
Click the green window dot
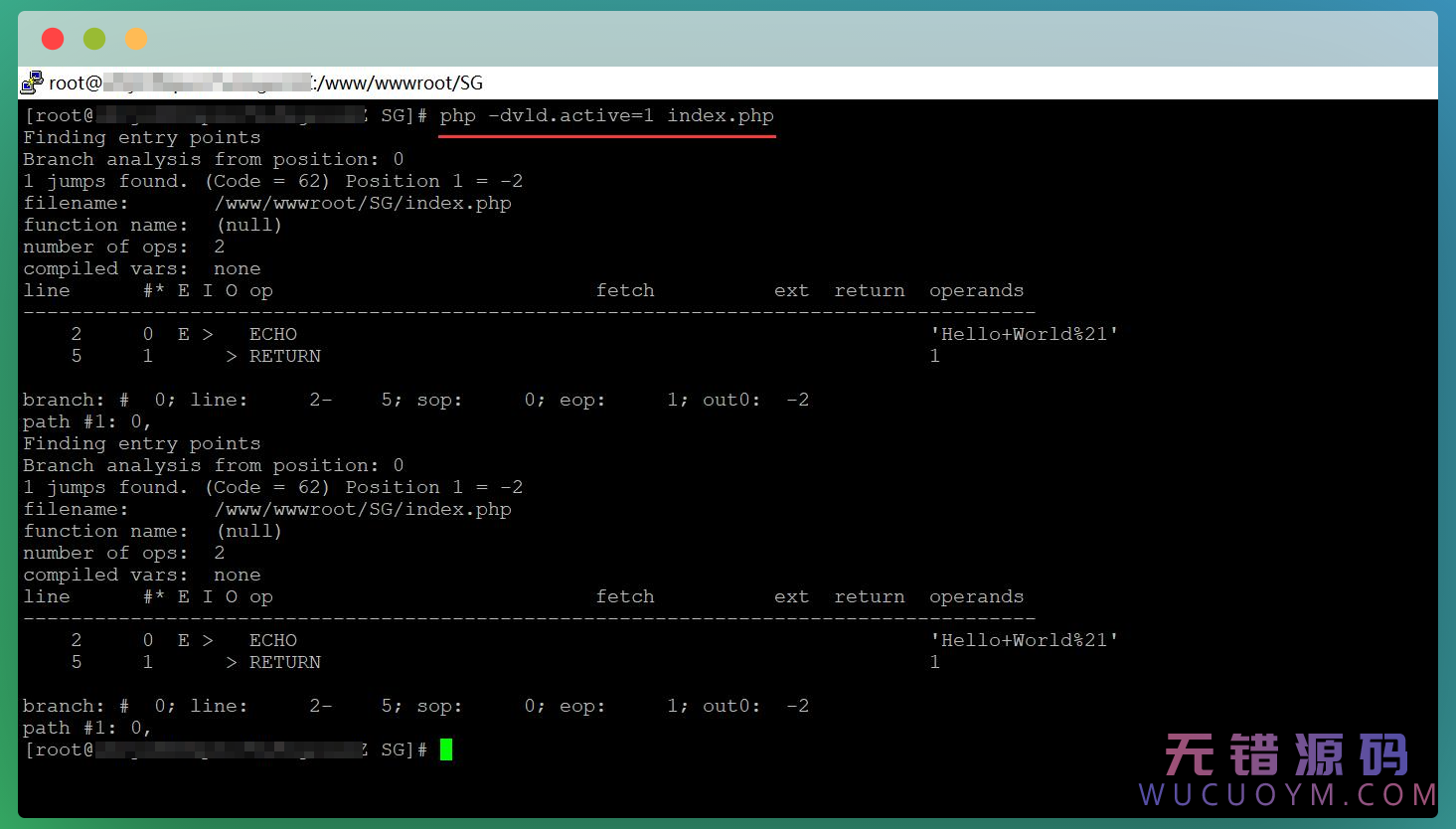(x=94, y=39)
